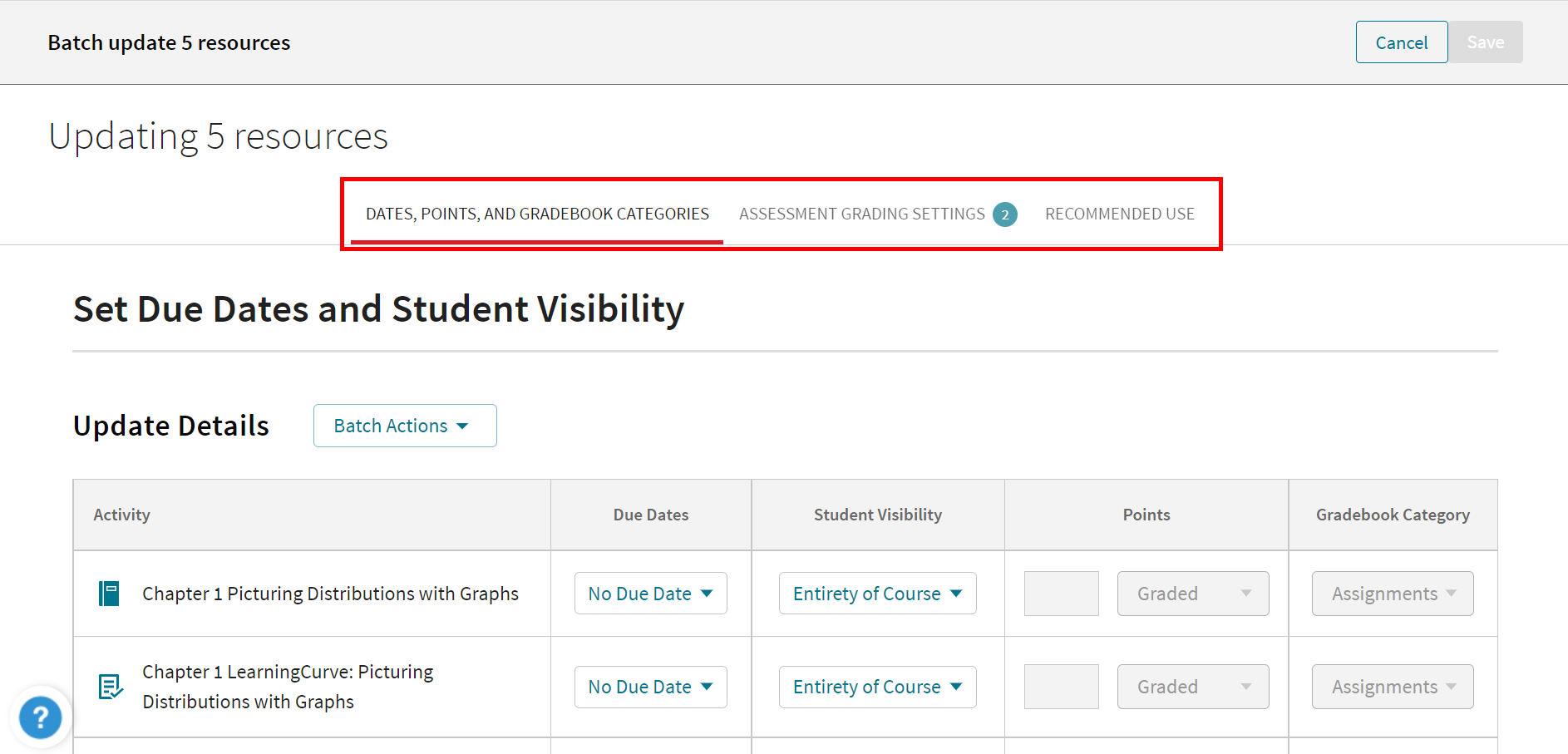Click the Save button
This screenshot has height=754, width=1568.
1486,42
